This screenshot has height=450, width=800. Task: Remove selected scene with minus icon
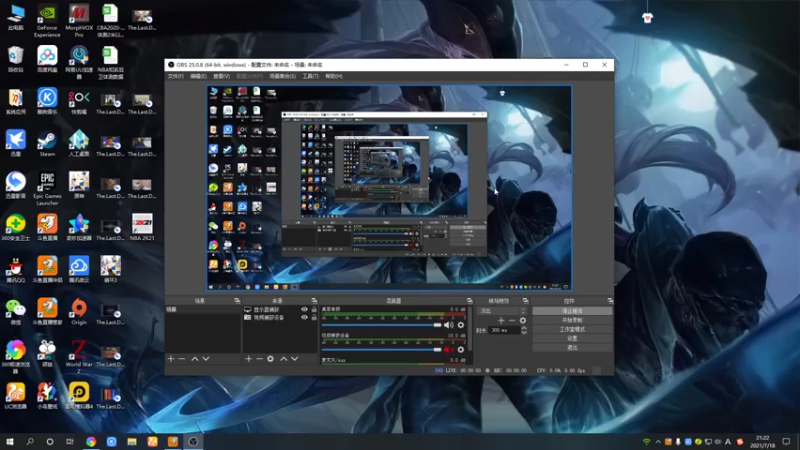[182, 359]
